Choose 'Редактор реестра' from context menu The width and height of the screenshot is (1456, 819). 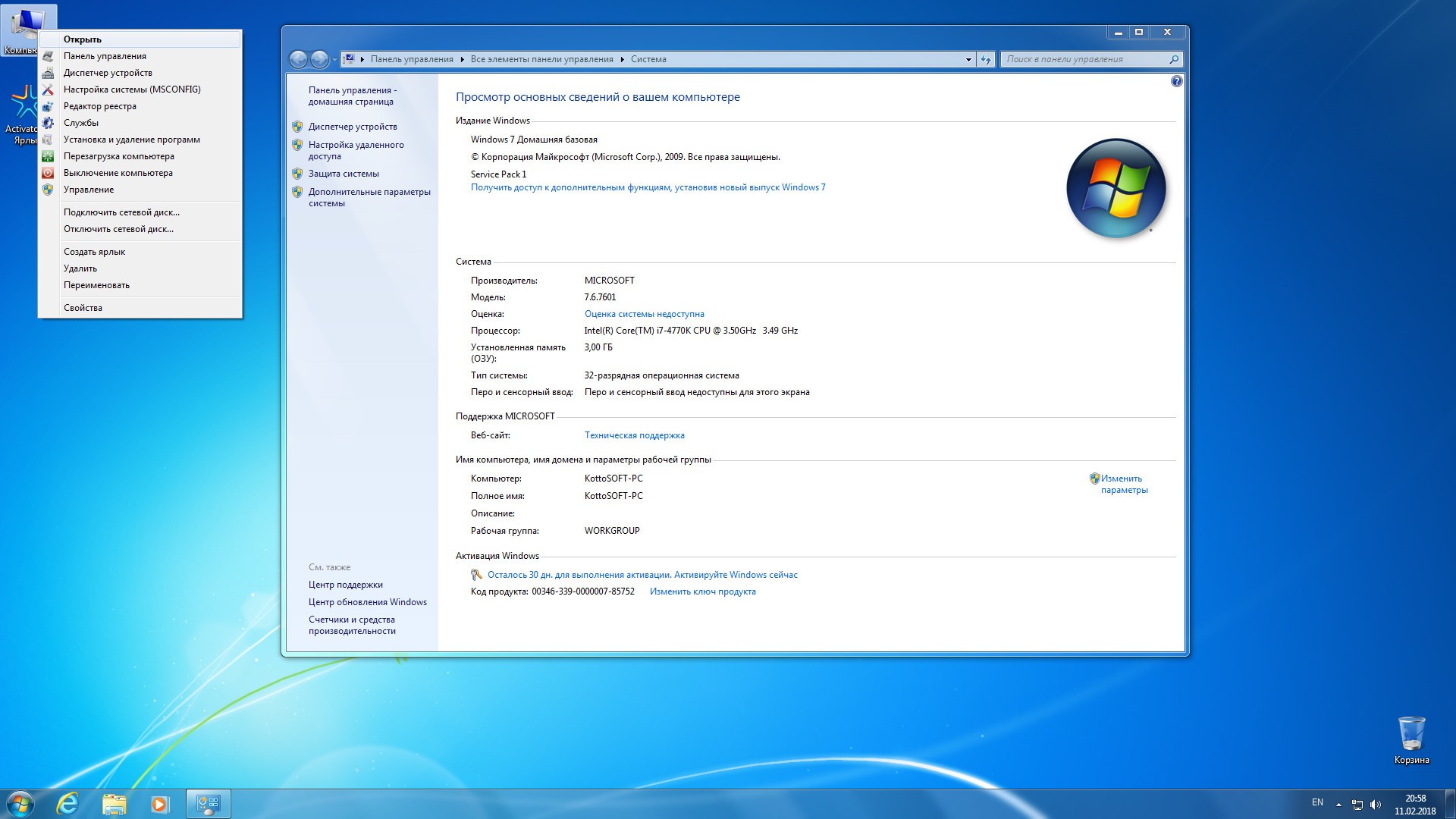click(x=99, y=106)
